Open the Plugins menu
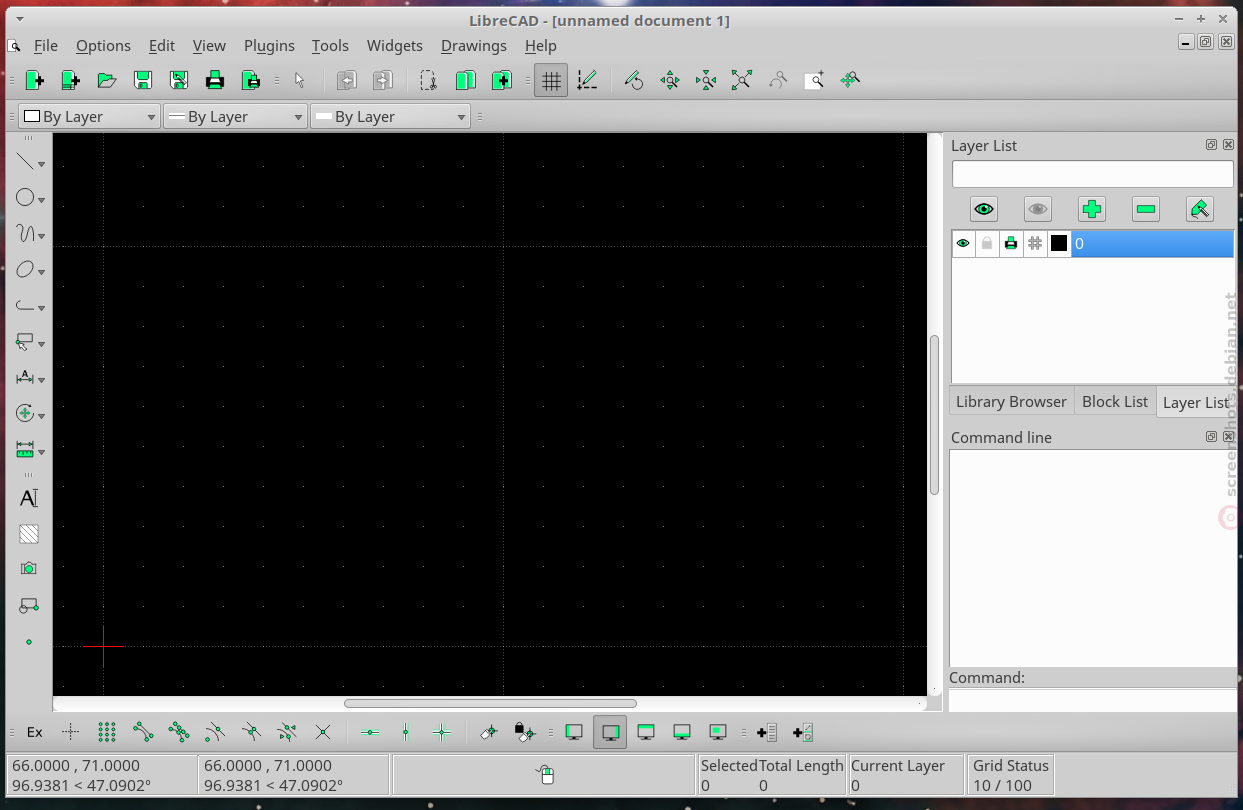The height and width of the screenshot is (810, 1243). point(269,46)
